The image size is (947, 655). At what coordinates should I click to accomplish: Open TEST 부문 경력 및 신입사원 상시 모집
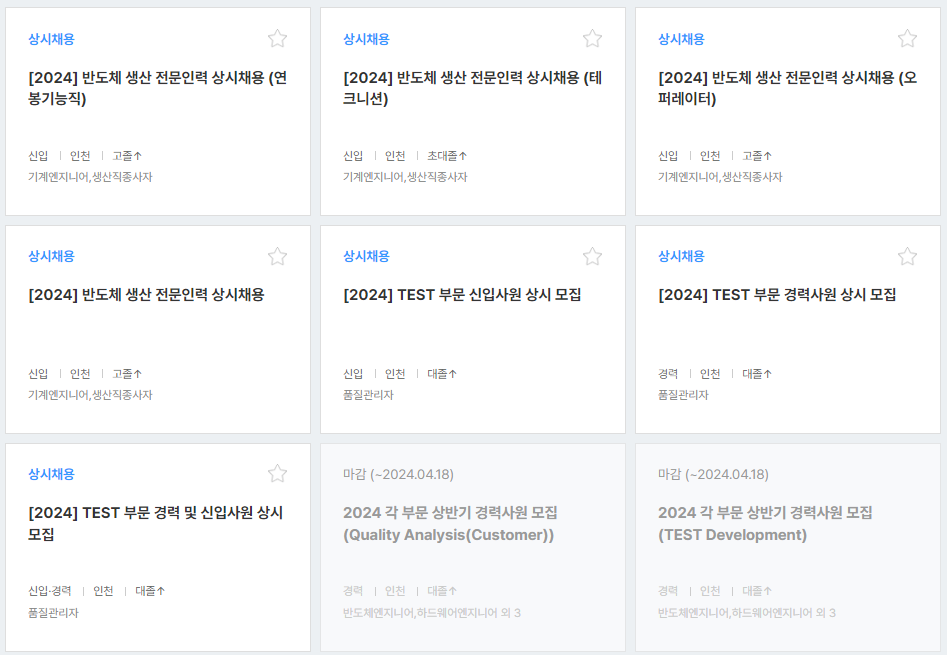tap(156, 523)
